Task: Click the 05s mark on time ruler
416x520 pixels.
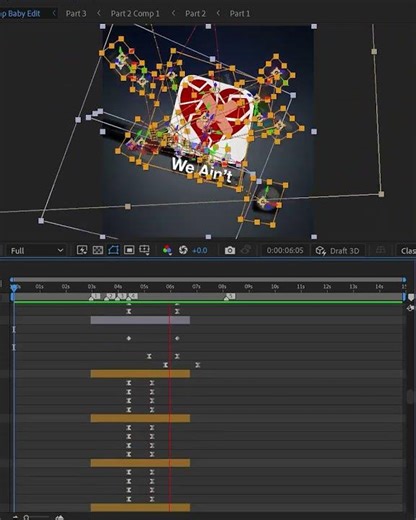Action: pos(144,287)
